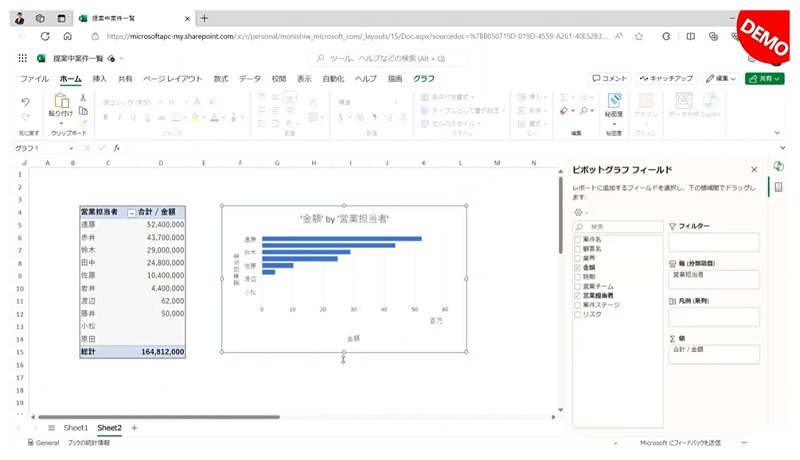This screenshot has width=800, height=460.
Task: Switch to the 挿入 ribbon tab
Action: [99, 79]
